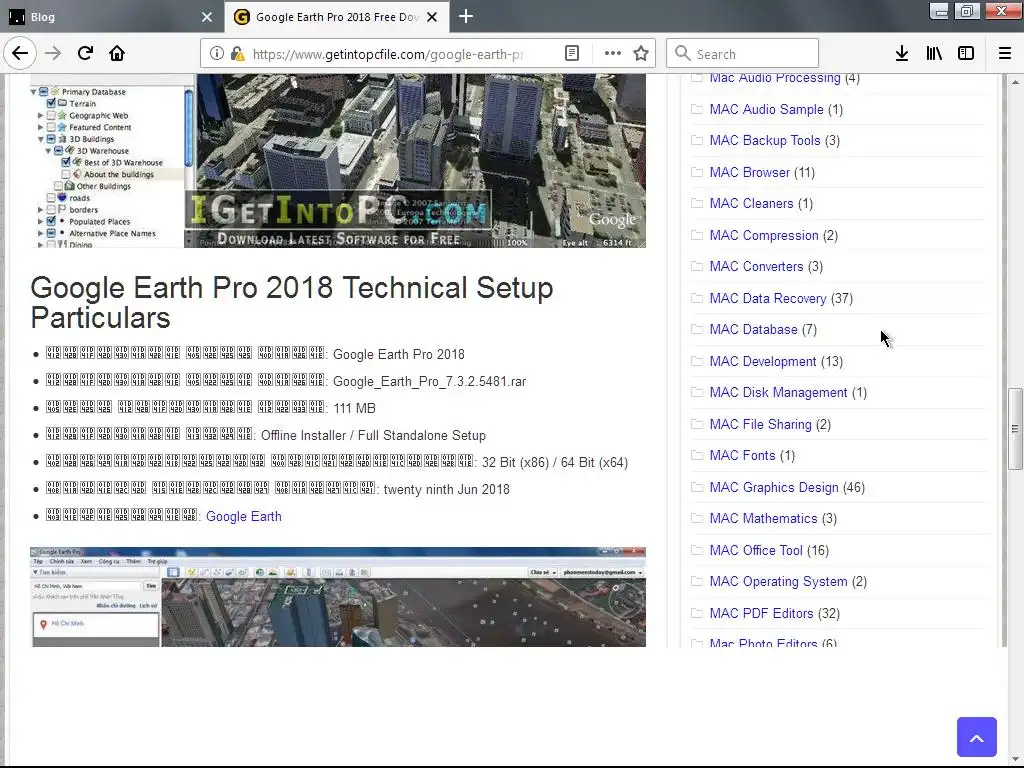Open the browser home page
Image resolution: width=1024 pixels, height=768 pixels.
point(117,54)
